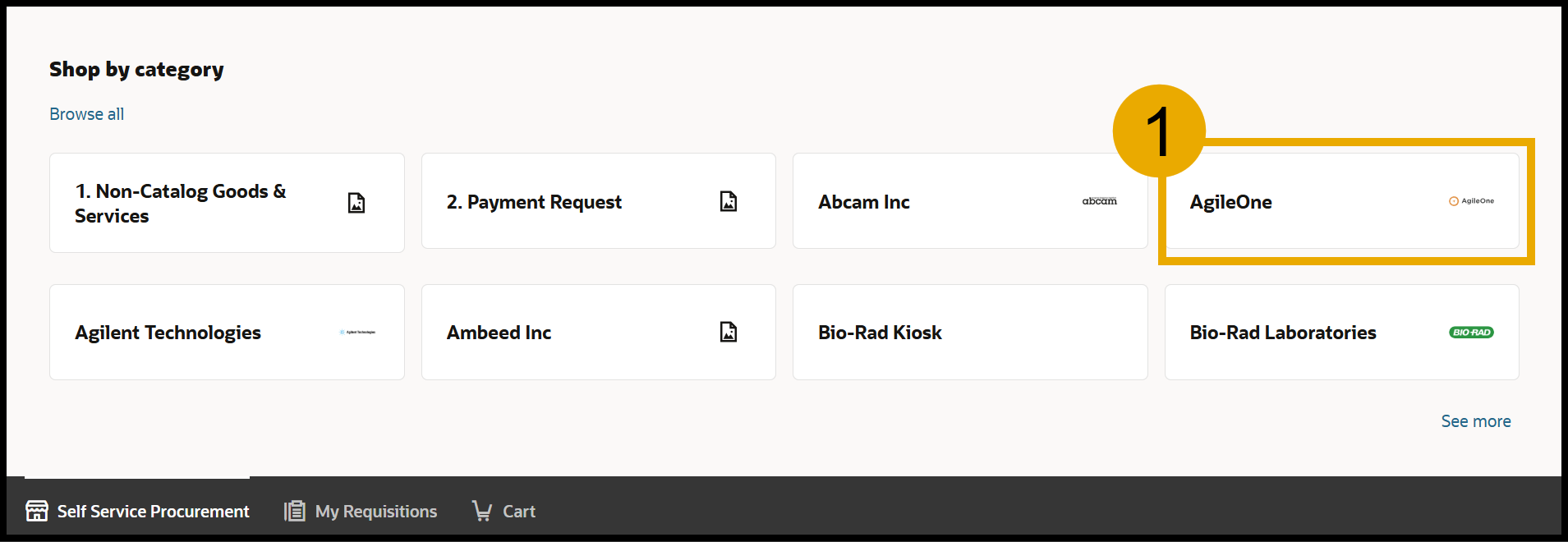Screen dimensions: 1568x542
Task: Open the Bio-Rad Kiosk category tile
Action: (969, 332)
